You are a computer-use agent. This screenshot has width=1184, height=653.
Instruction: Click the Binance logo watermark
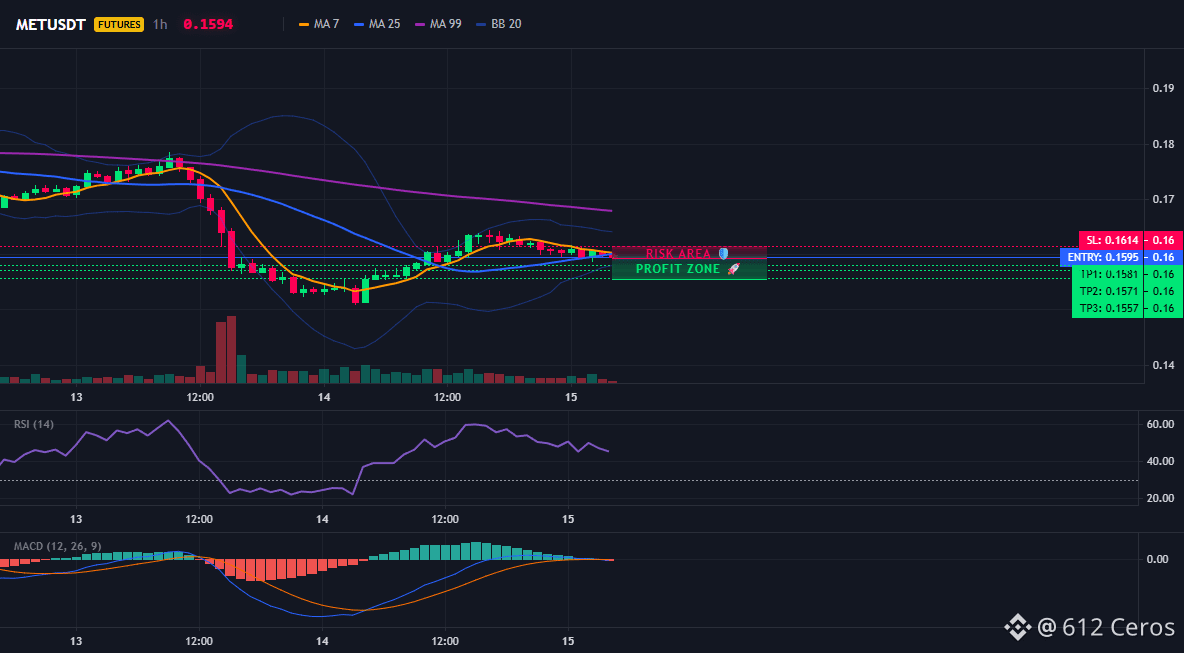[x=1017, y=627]
